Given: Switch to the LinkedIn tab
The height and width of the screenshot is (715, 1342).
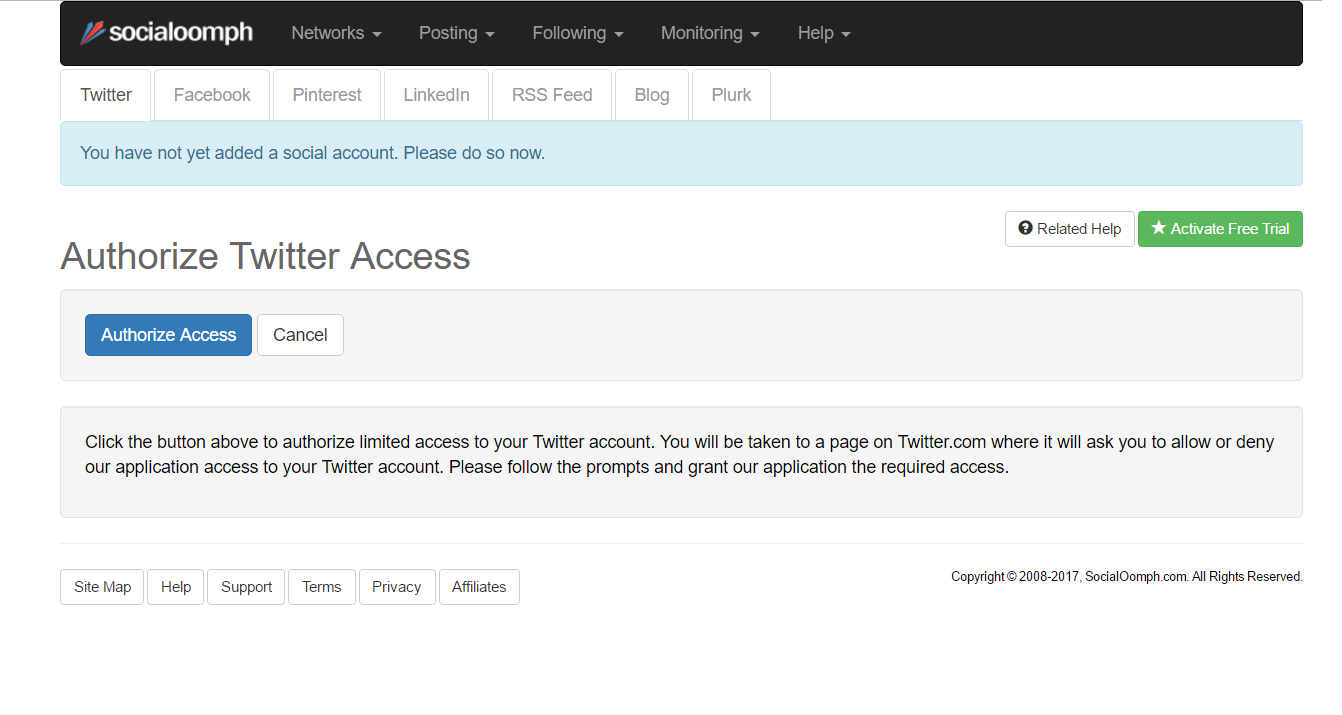Looking at the screenshot, I should [x=436, y=95].
